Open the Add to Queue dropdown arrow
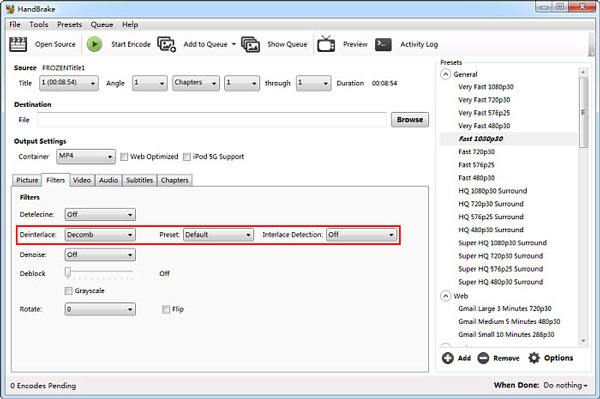The width and height of the screenshot is (600, 399). (x=233, y=44)
